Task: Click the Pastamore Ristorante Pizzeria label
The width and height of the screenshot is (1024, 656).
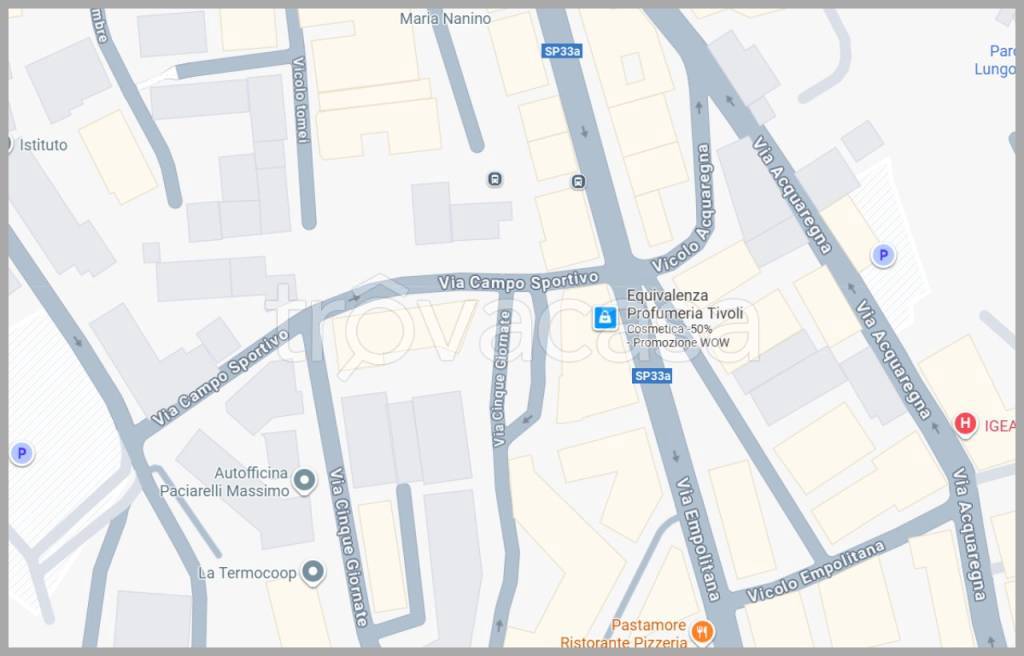Action: tap(624, 633)
